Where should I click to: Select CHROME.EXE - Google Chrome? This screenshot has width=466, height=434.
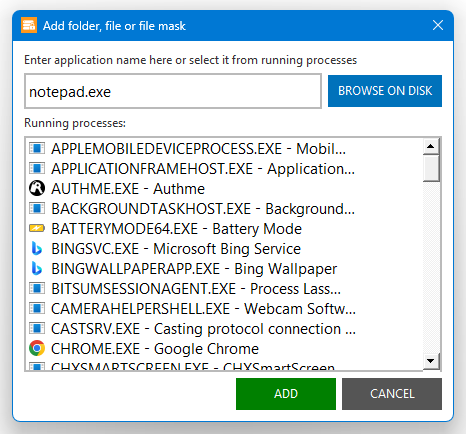[x=224, y=348]
